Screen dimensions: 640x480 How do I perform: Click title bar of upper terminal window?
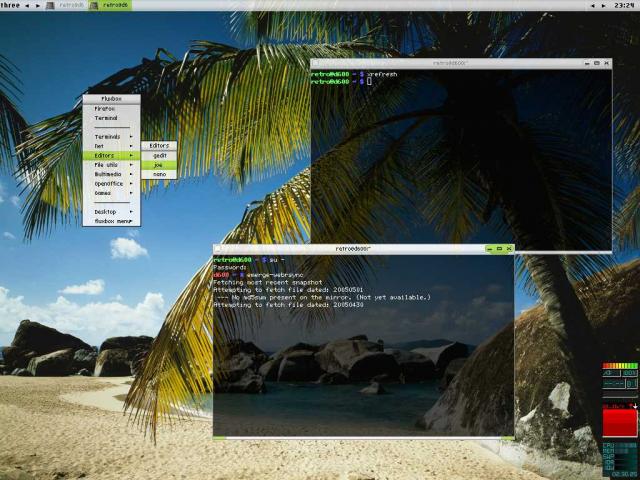449,63
